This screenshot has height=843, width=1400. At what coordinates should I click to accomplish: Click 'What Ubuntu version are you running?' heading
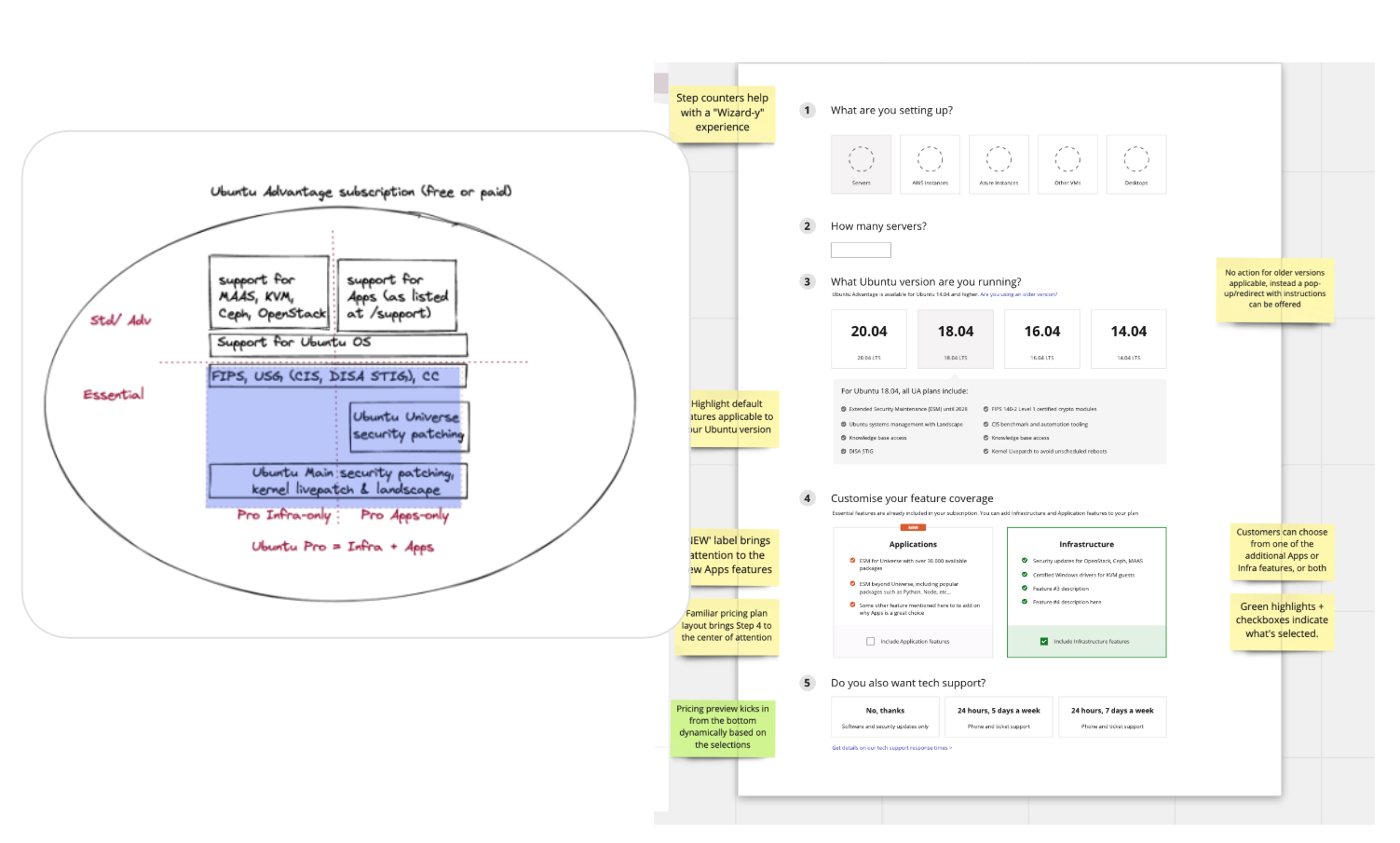tap(926, 281)
